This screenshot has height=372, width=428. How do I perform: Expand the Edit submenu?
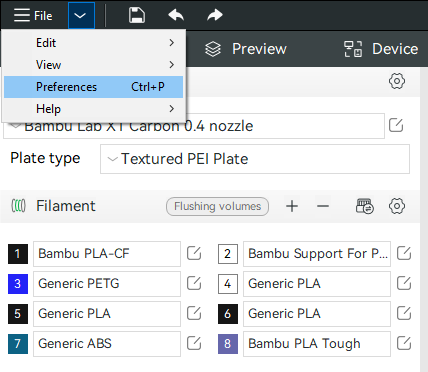pos(93,43)
